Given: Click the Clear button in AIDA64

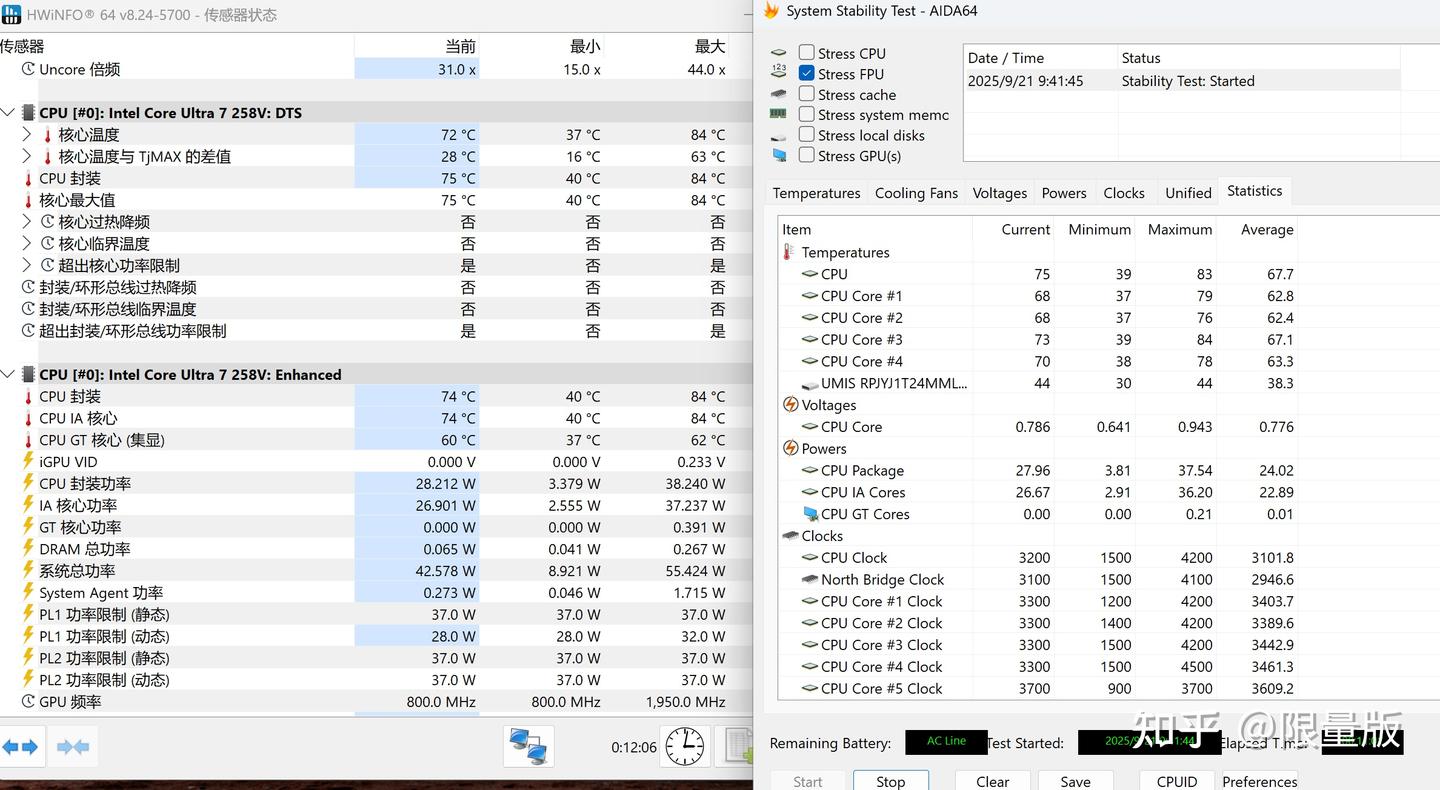Looking at the screenshot, I should click(x=992, y=781).
